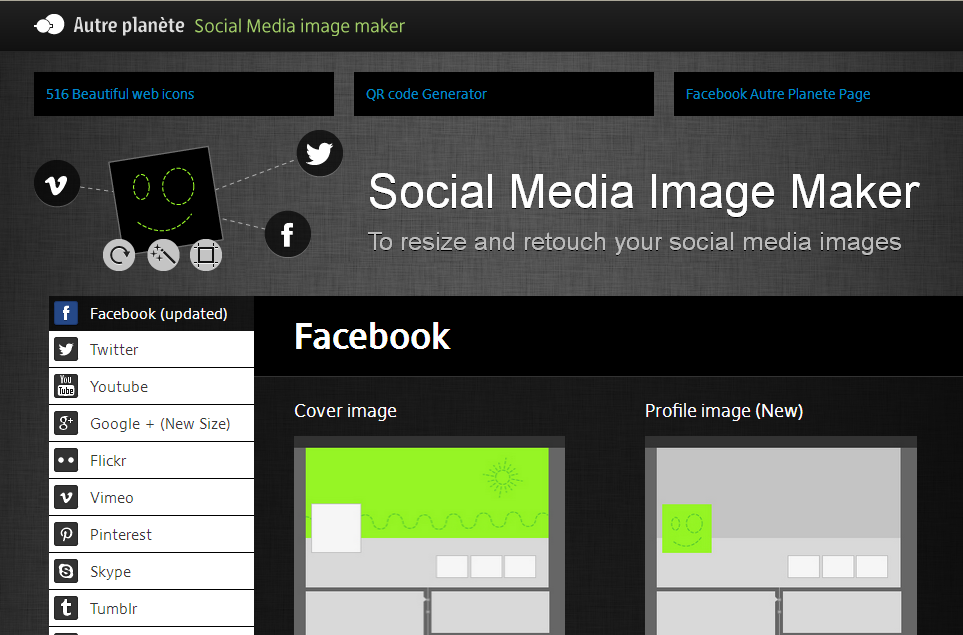Open the Twitter label in the sidebar
This screenshot has width=963, height=635.
[x=114, y=349]
